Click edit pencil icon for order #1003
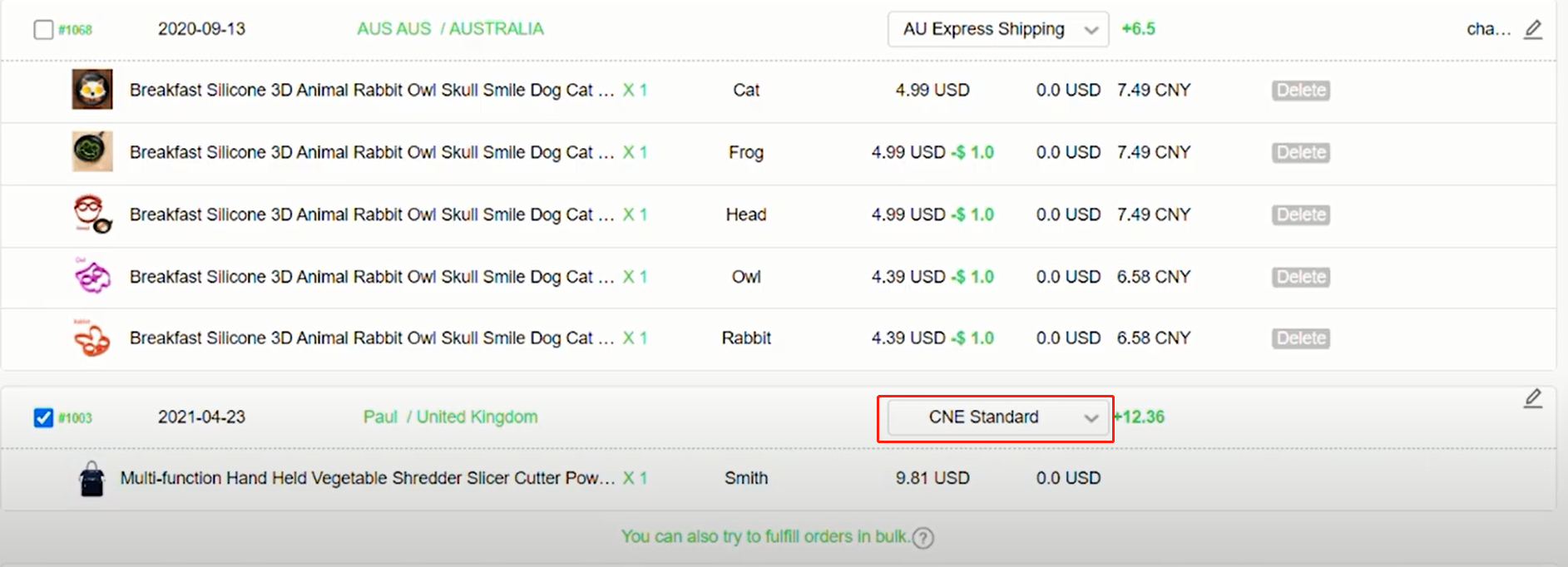Screen dimensions: 1568x567 [x=1532, y=398]
